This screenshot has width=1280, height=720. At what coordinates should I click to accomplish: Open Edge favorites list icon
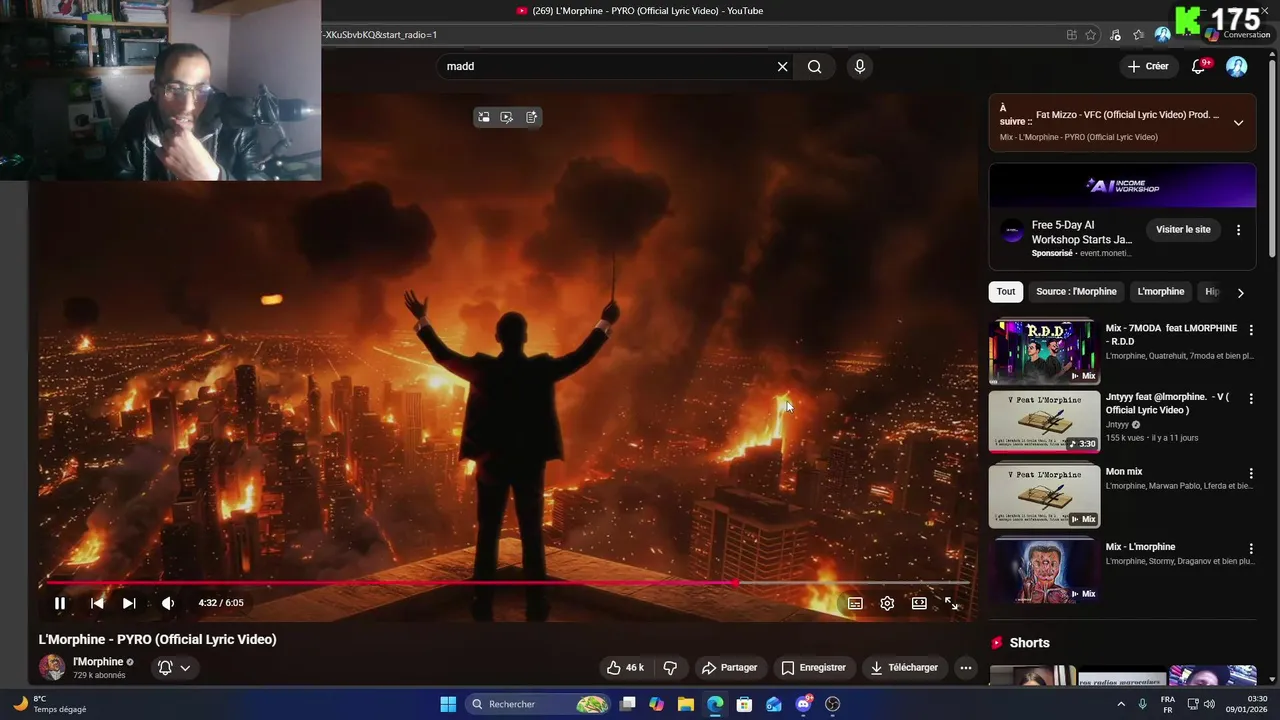tap(1138, 35)
